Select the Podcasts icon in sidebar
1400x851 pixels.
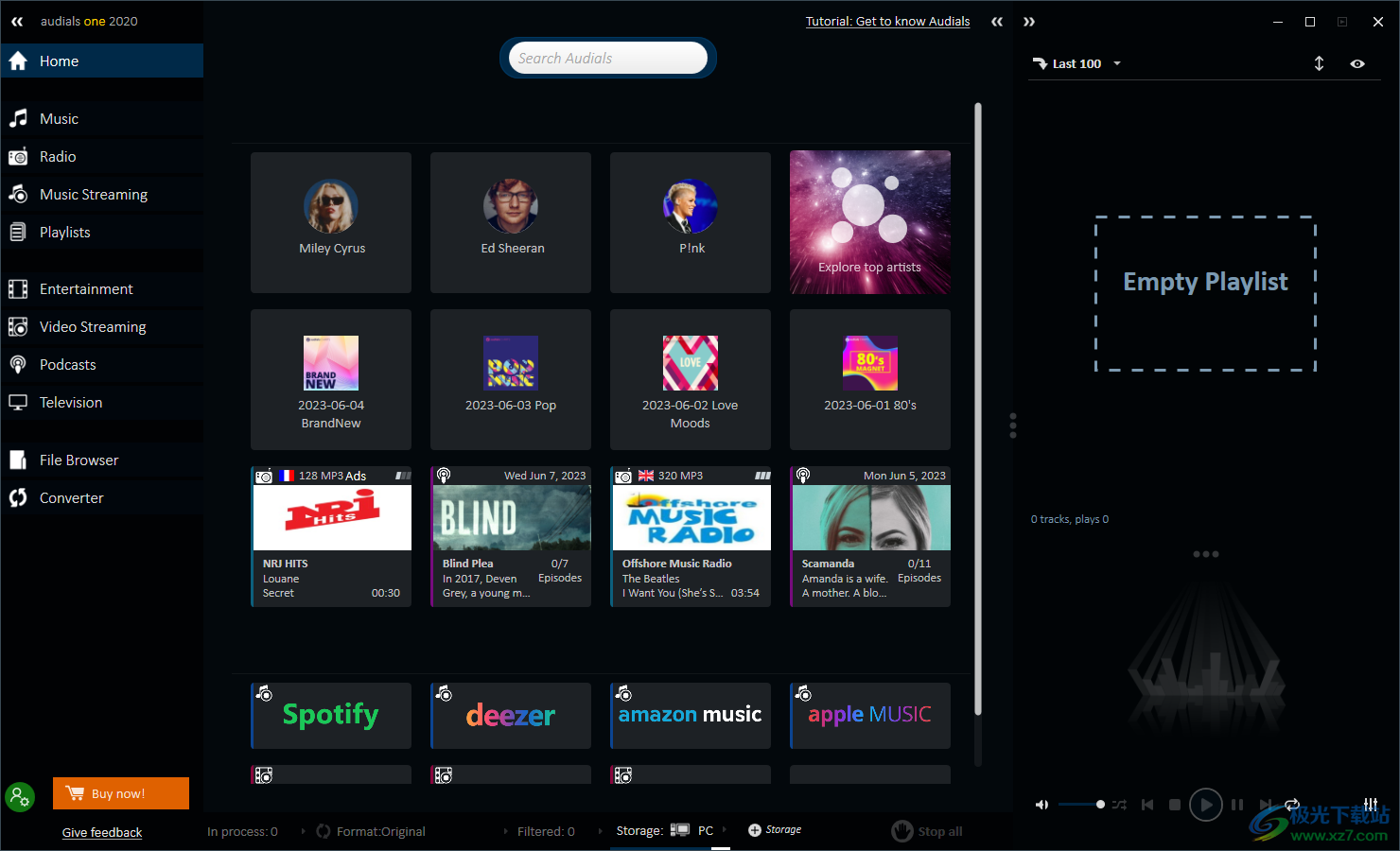pyautogui.click(x=18, y=365)
